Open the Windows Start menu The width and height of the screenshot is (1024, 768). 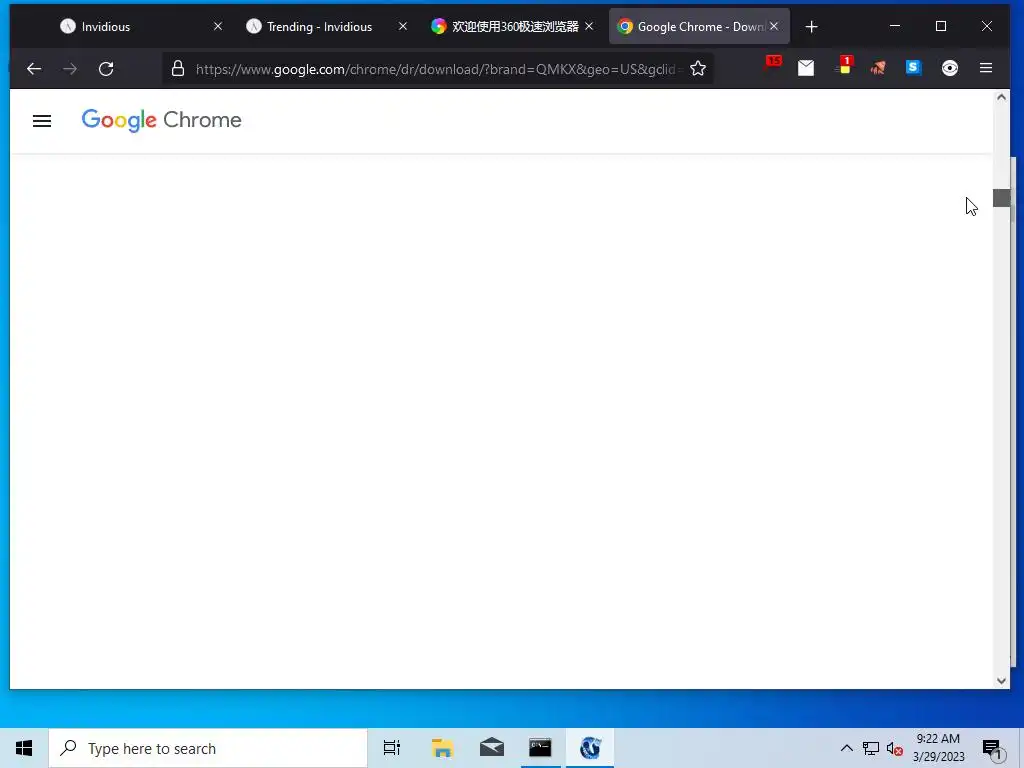tap(24, 748)
